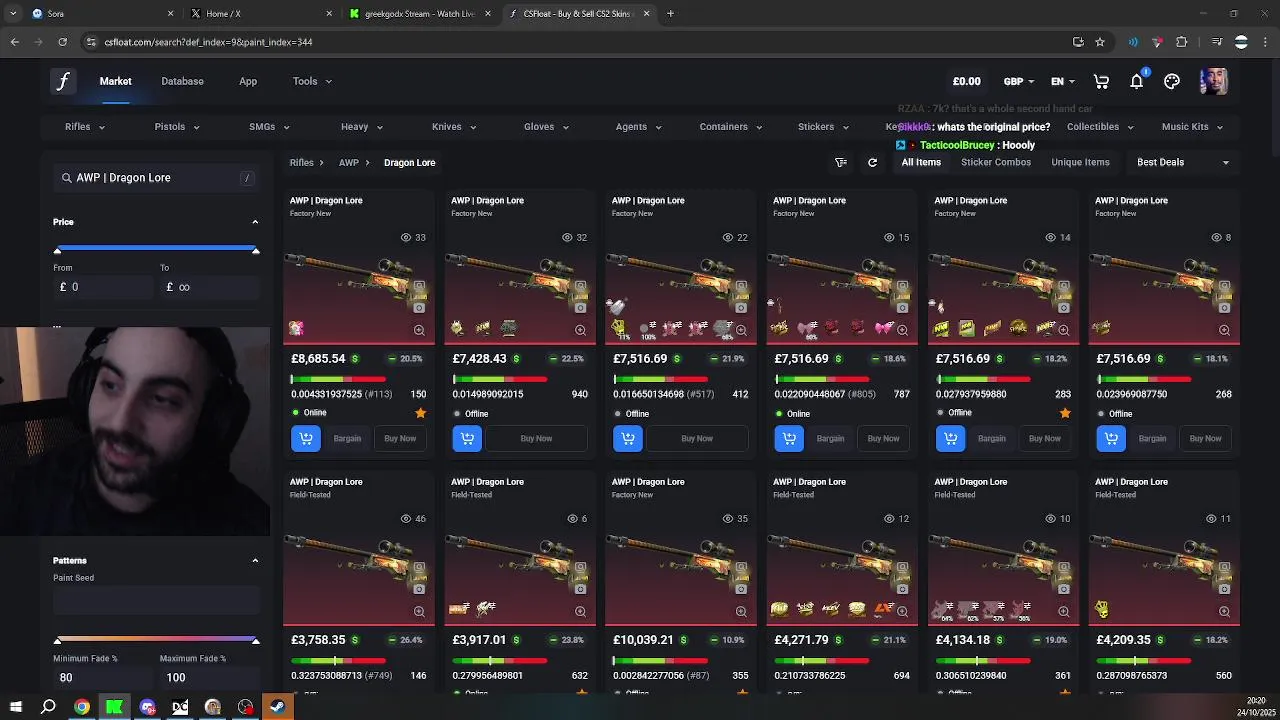Go to the Database tab

pyautogui.click(x=182, y=81)
